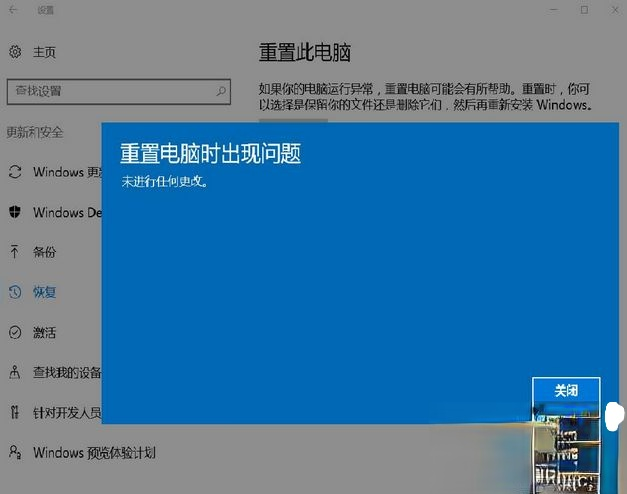
Task: Click the Windows Defender shield icon
Action: [15, 212]
